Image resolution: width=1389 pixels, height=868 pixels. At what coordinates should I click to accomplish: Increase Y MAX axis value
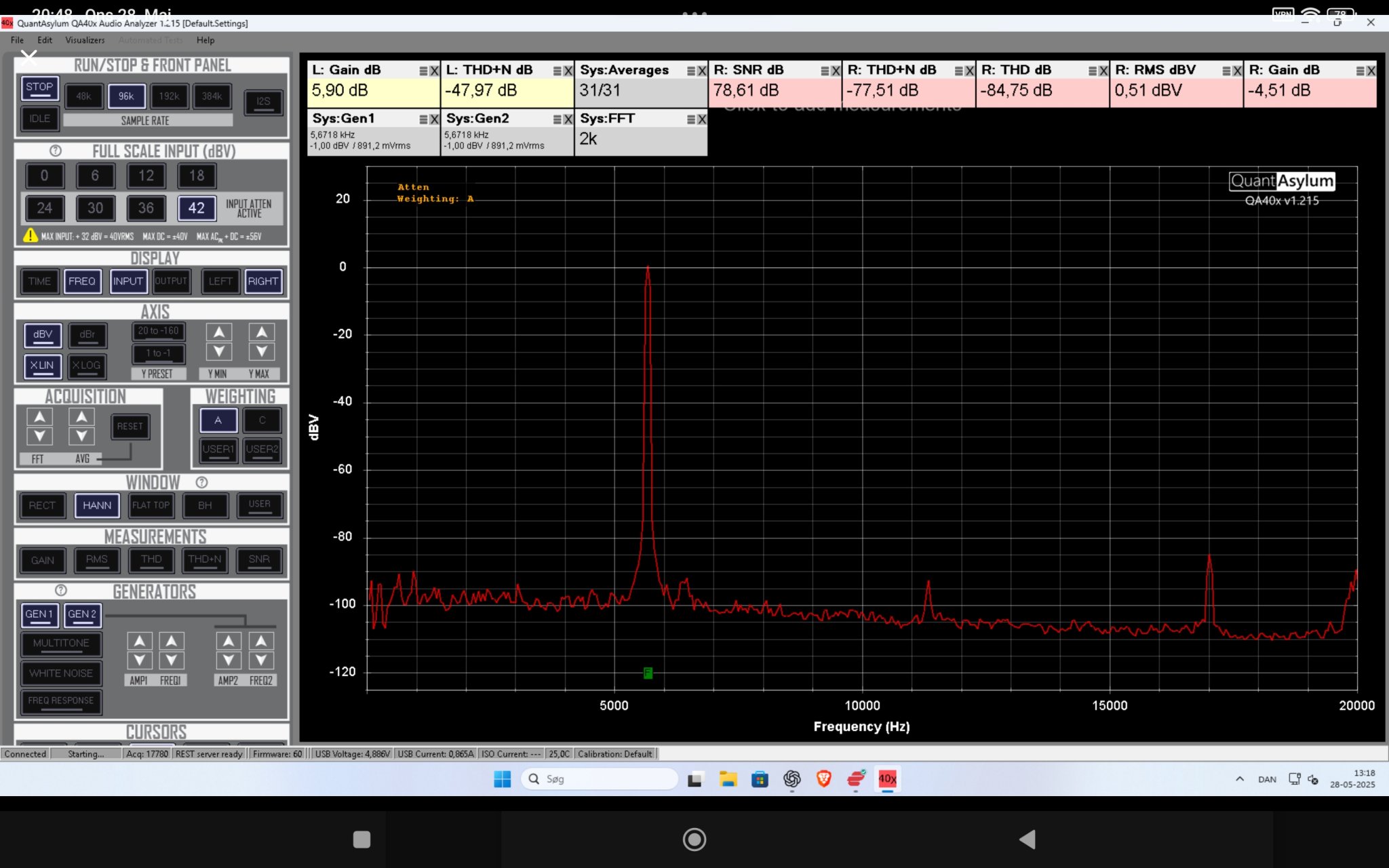click(x=262, y=332)
